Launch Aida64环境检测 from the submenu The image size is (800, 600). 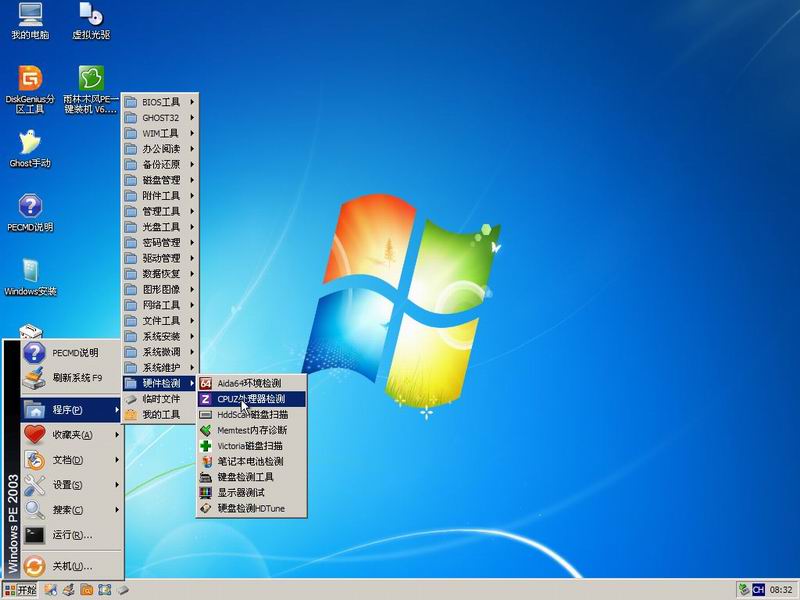(252, 383)
